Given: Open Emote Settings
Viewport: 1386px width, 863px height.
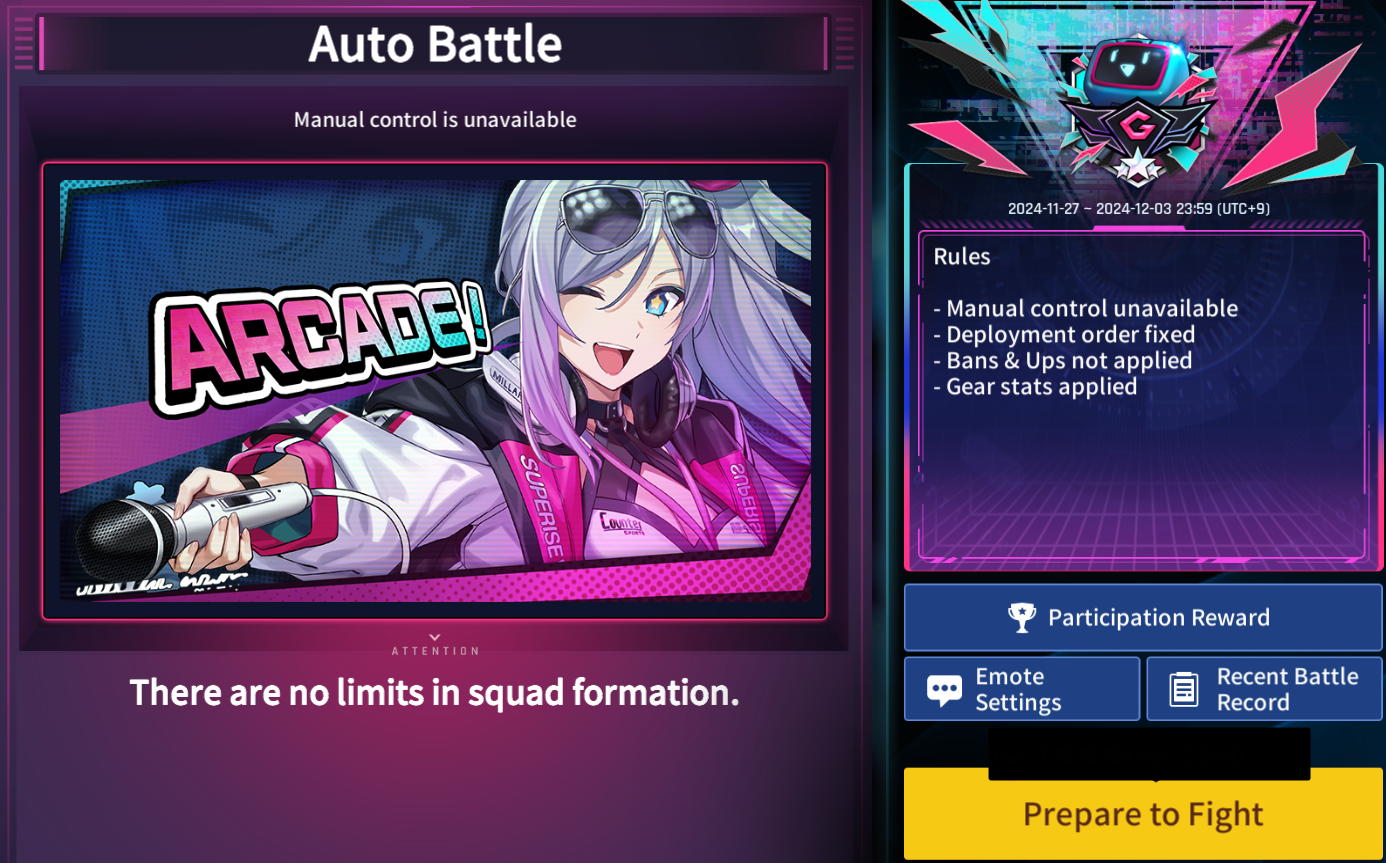Looking at the screenshot, I should point(1022,689).
